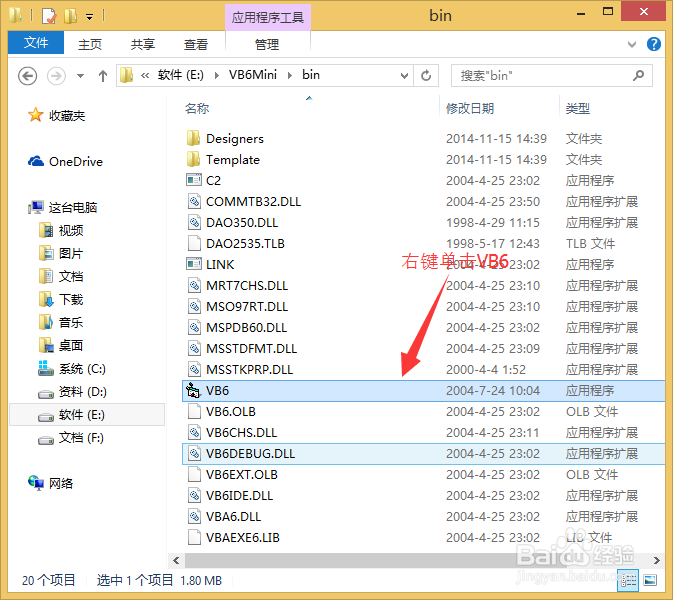The image size is (673, 600).
Task: Select the VB6EXT.OLB file name
Action: (x=242, y=475)
